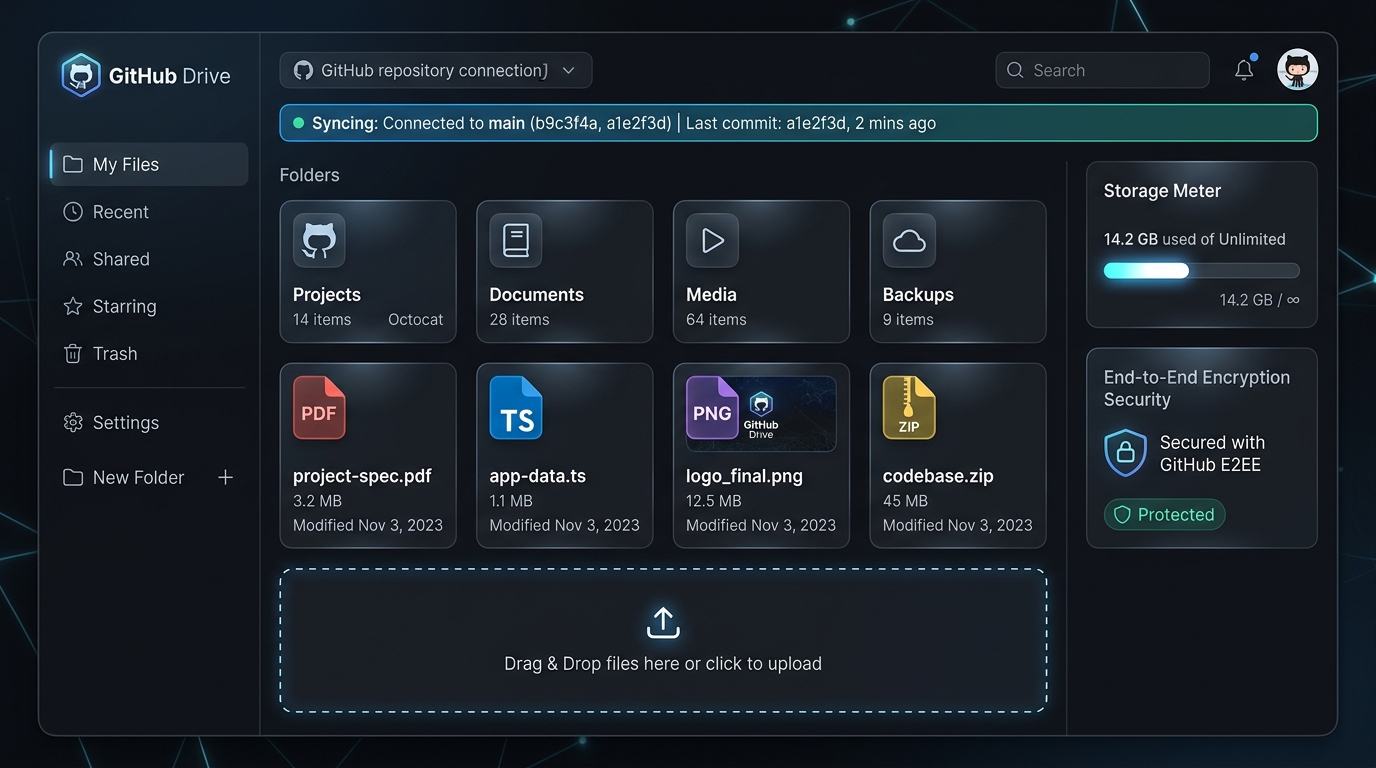1376x768 pixels.
Task: Open the notification bell
Action: [1244, 70]
